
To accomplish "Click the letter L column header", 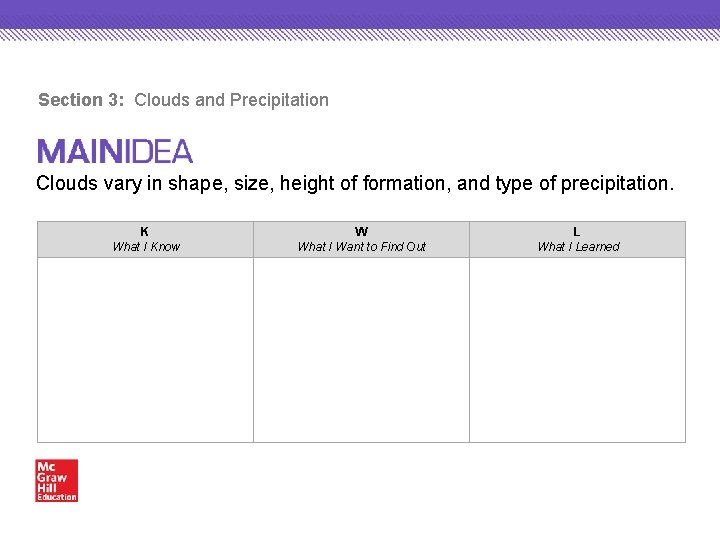I will [x=577, y=232].
